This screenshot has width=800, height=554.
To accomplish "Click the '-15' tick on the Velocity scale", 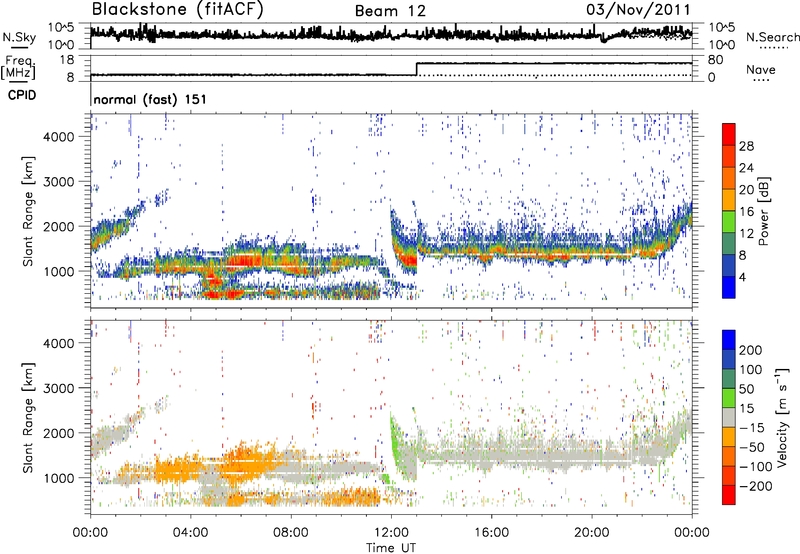I will click(x=752, y=428).
